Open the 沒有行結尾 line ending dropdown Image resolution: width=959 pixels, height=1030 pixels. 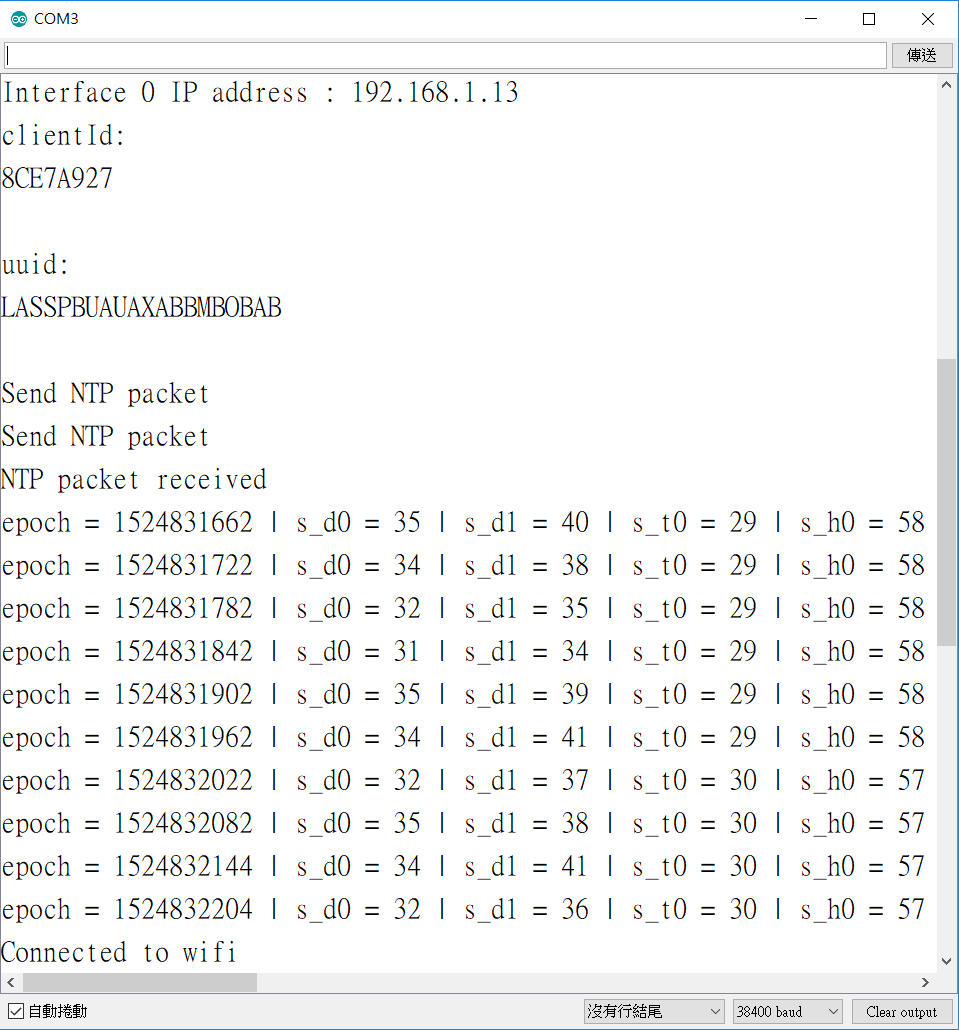tap(654, 1011)
